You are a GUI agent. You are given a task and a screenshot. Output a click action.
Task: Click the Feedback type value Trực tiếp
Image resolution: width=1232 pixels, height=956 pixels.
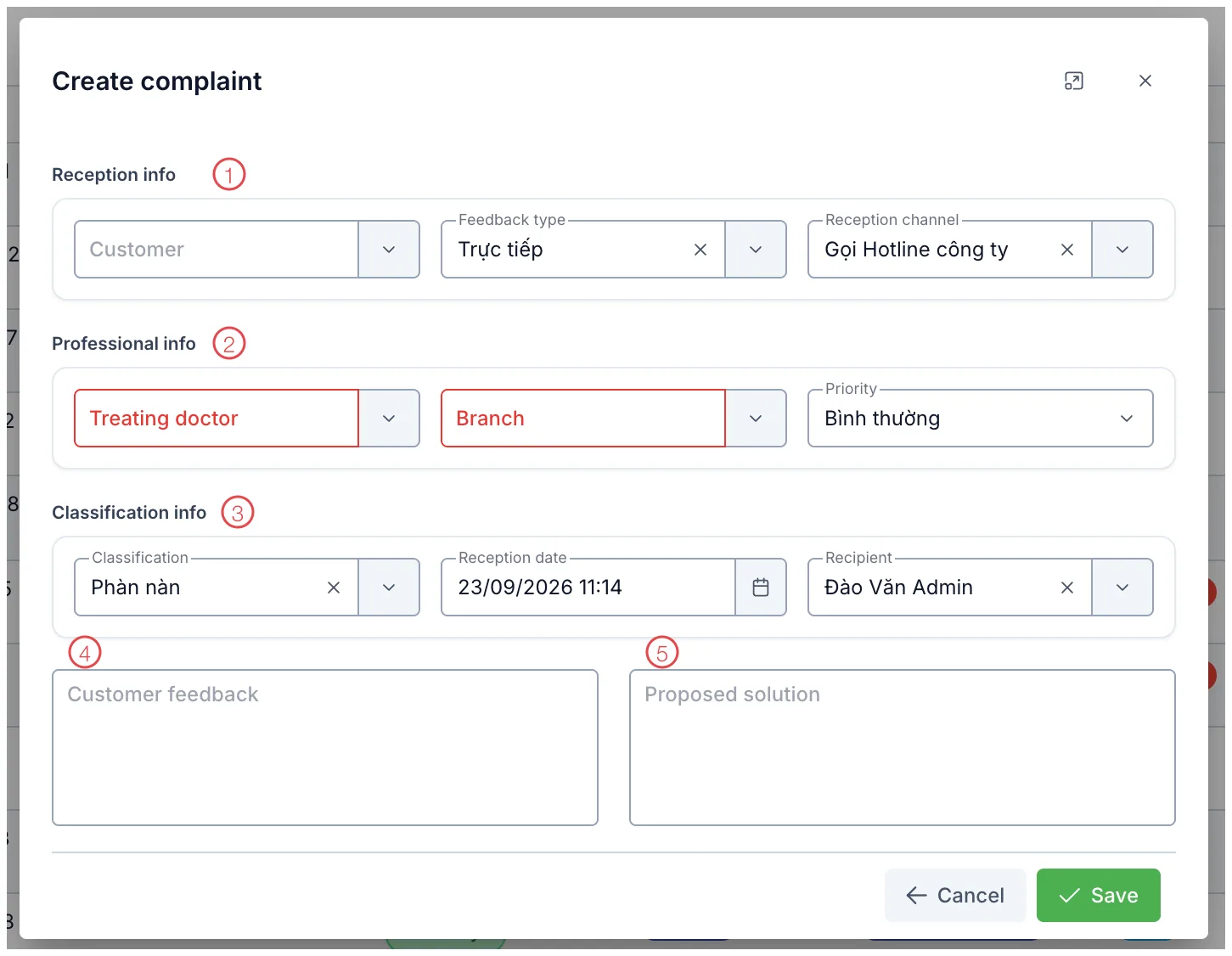[500, 250]
